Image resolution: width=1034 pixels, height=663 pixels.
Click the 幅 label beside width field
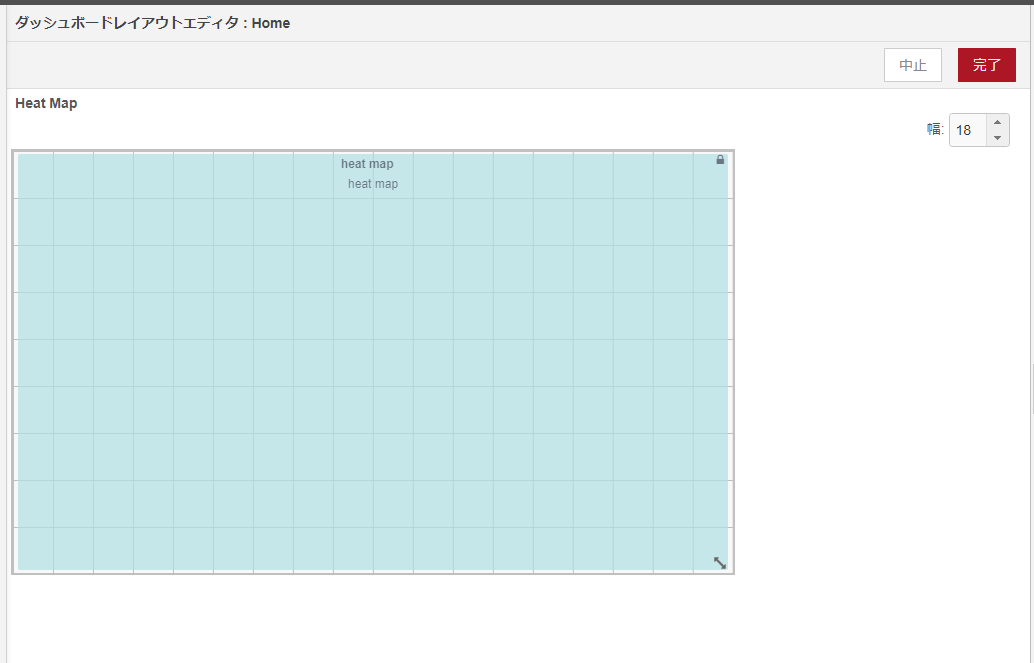(934, 129)
